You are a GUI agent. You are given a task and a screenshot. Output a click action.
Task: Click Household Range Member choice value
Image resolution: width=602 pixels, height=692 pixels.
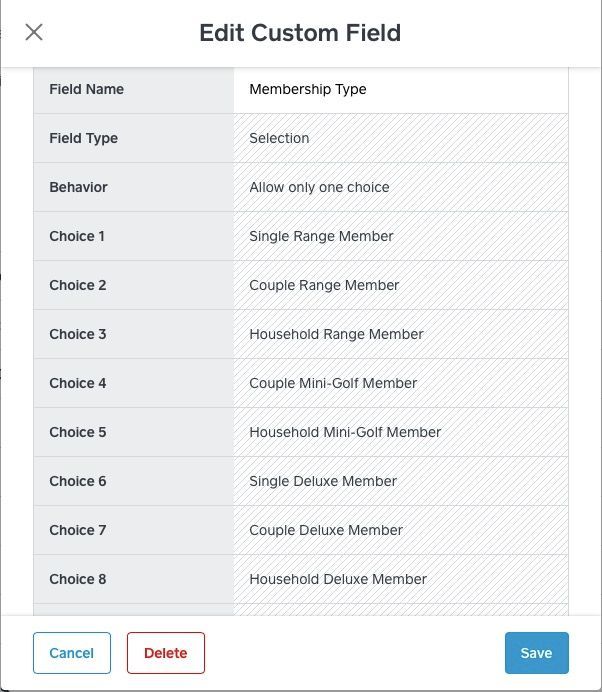(x=400, y=334)
